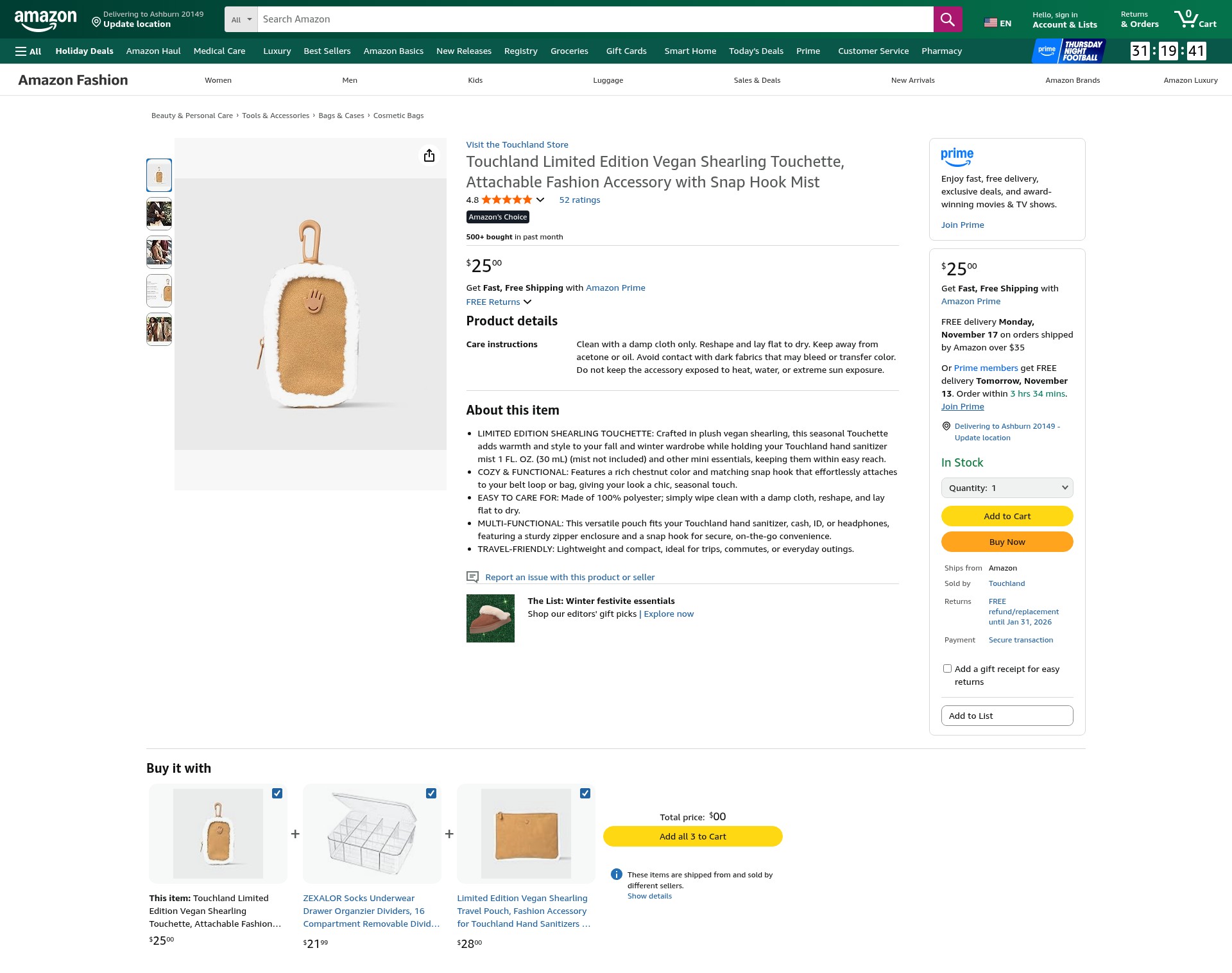Click the Bags & Cases breadcrumb
Image resolution: width=1232 pixels, height=973 pixels.
pos(341,116)
